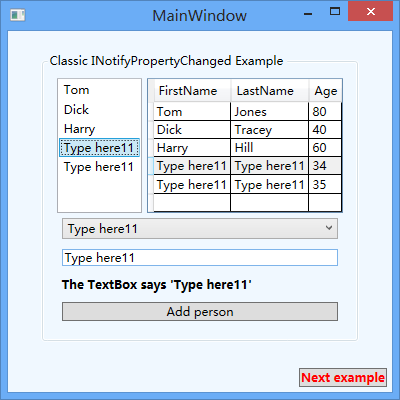Open the Type here11 combo box arrow

coord(329,228)
